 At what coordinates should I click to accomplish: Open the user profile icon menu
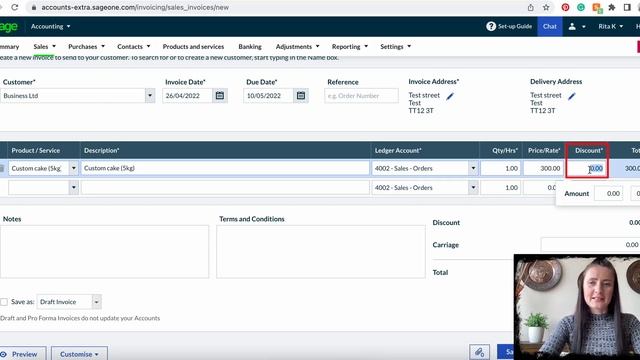[577, 26]
